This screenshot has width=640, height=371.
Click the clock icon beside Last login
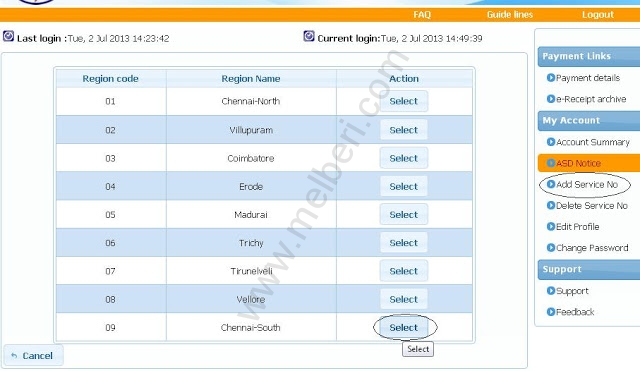tap(9, 36)
